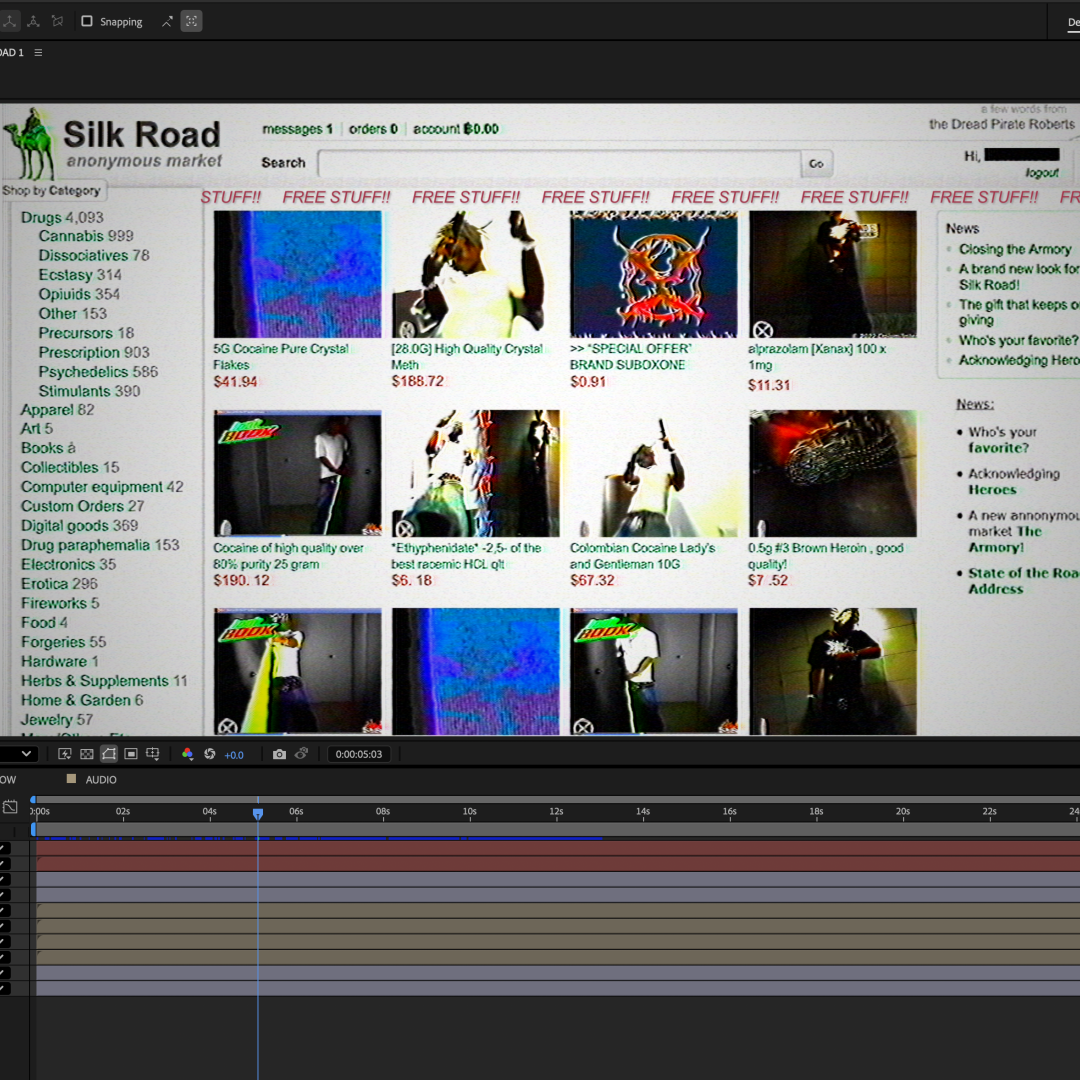Open the Fast Previews lightning menu
The height and width of the screenshot is (1080, 1080).
point(65,754)
